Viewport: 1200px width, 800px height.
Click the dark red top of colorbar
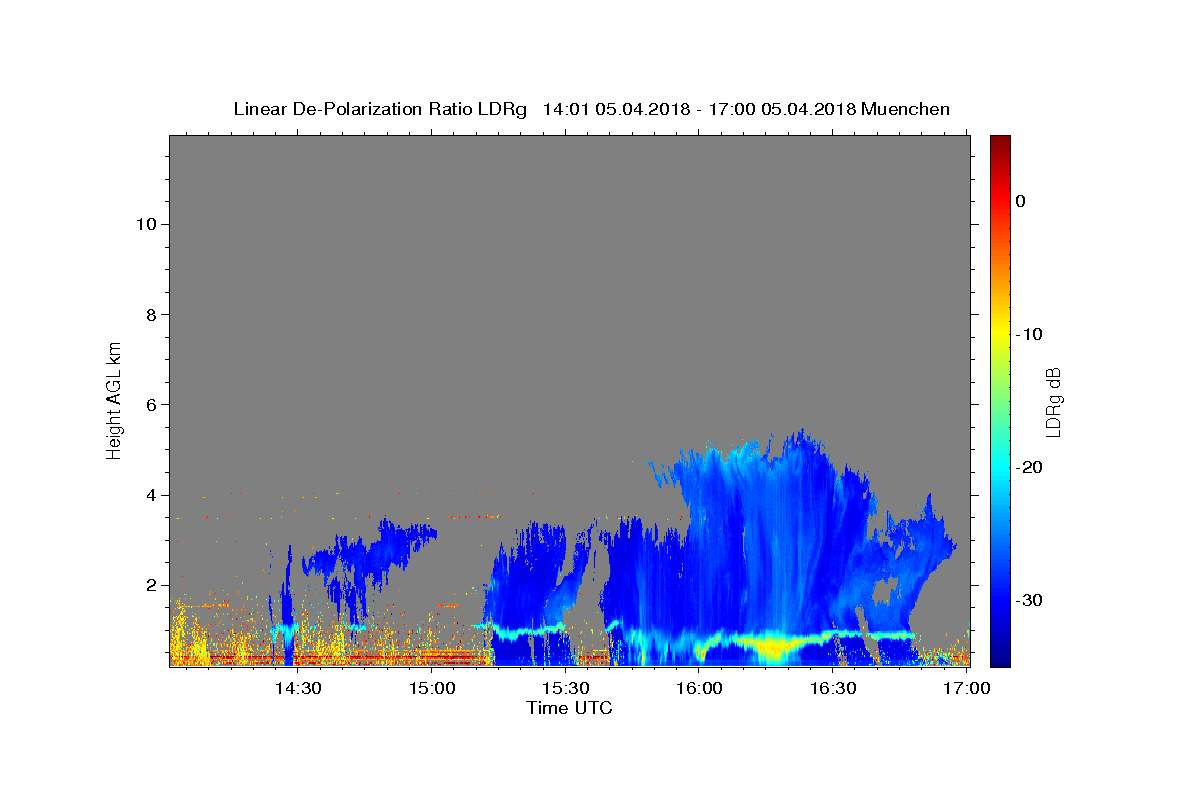[1000, 144]
